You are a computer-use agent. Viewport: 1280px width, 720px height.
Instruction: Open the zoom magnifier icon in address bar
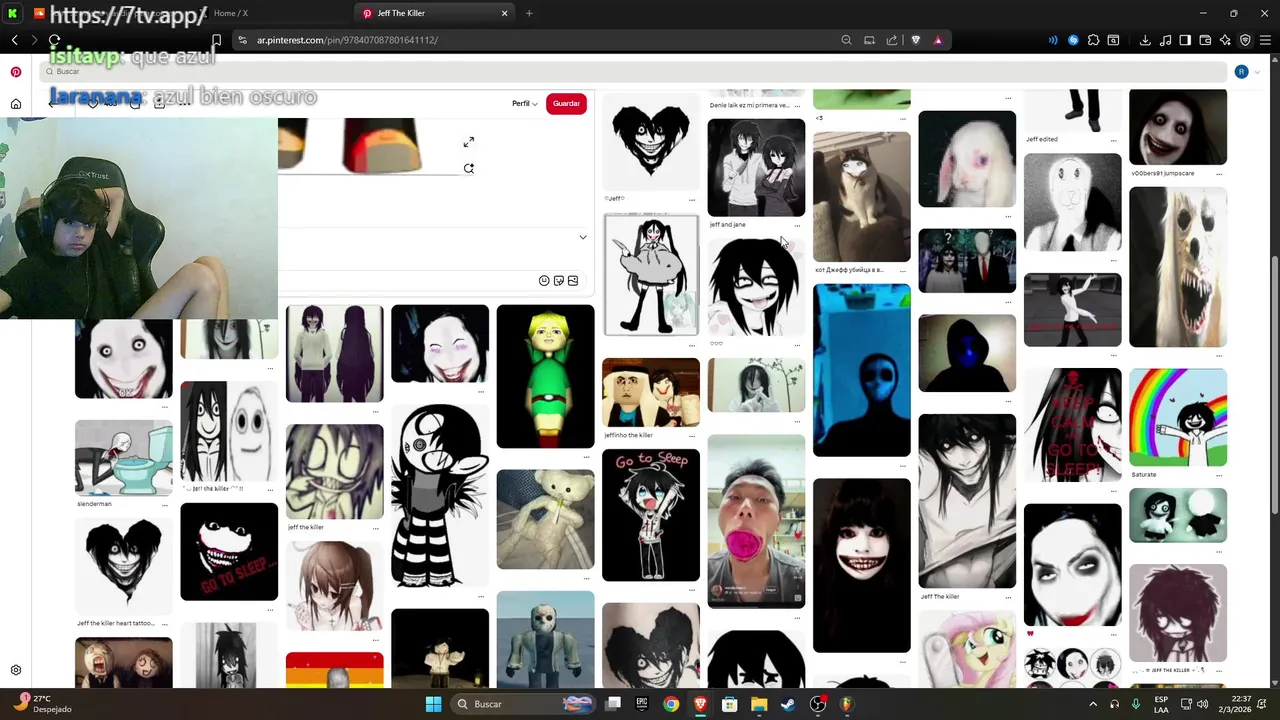[x=846, y=40]
